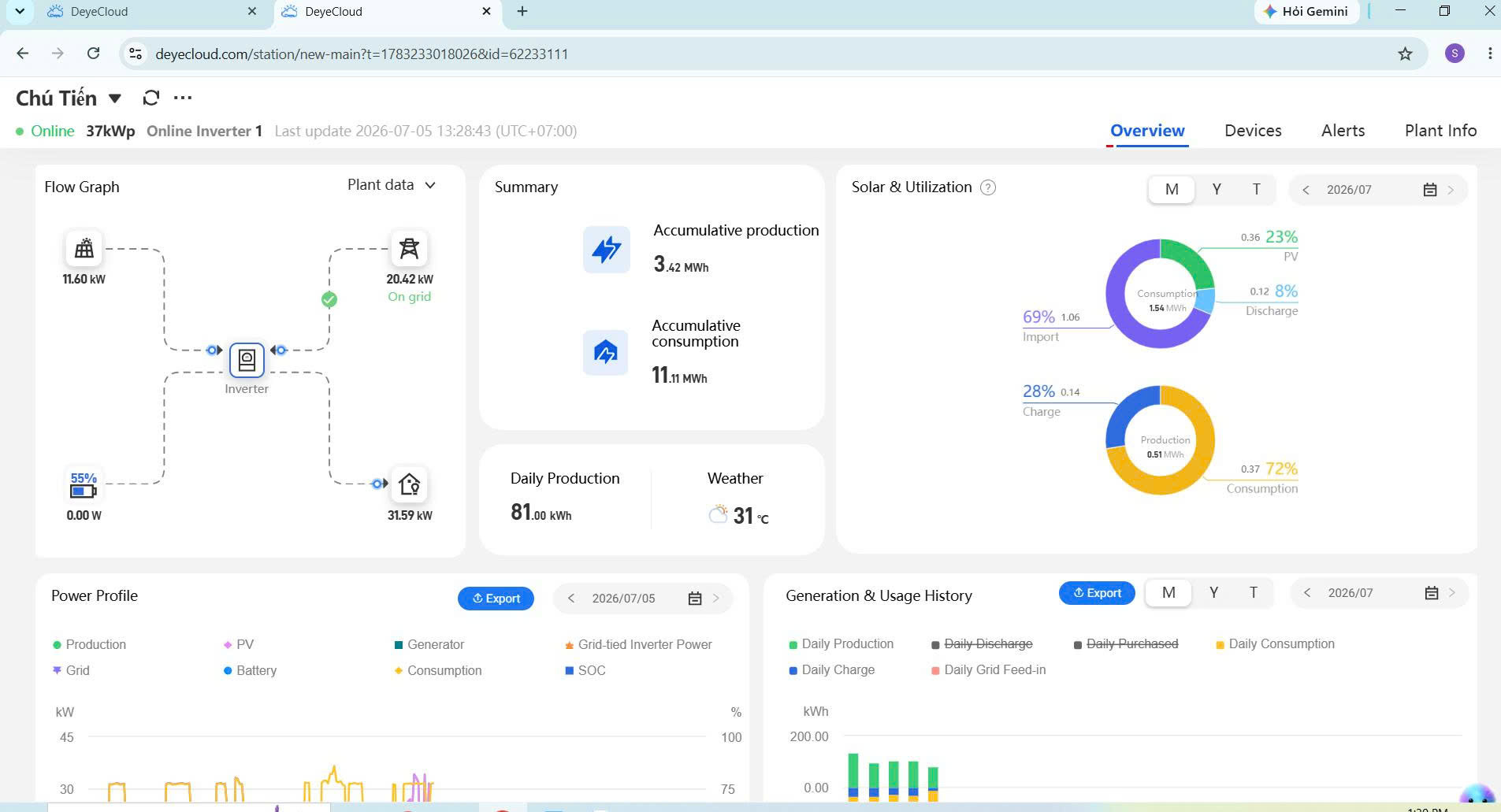Open the browser profile avatar S

tap(1455, 54)
